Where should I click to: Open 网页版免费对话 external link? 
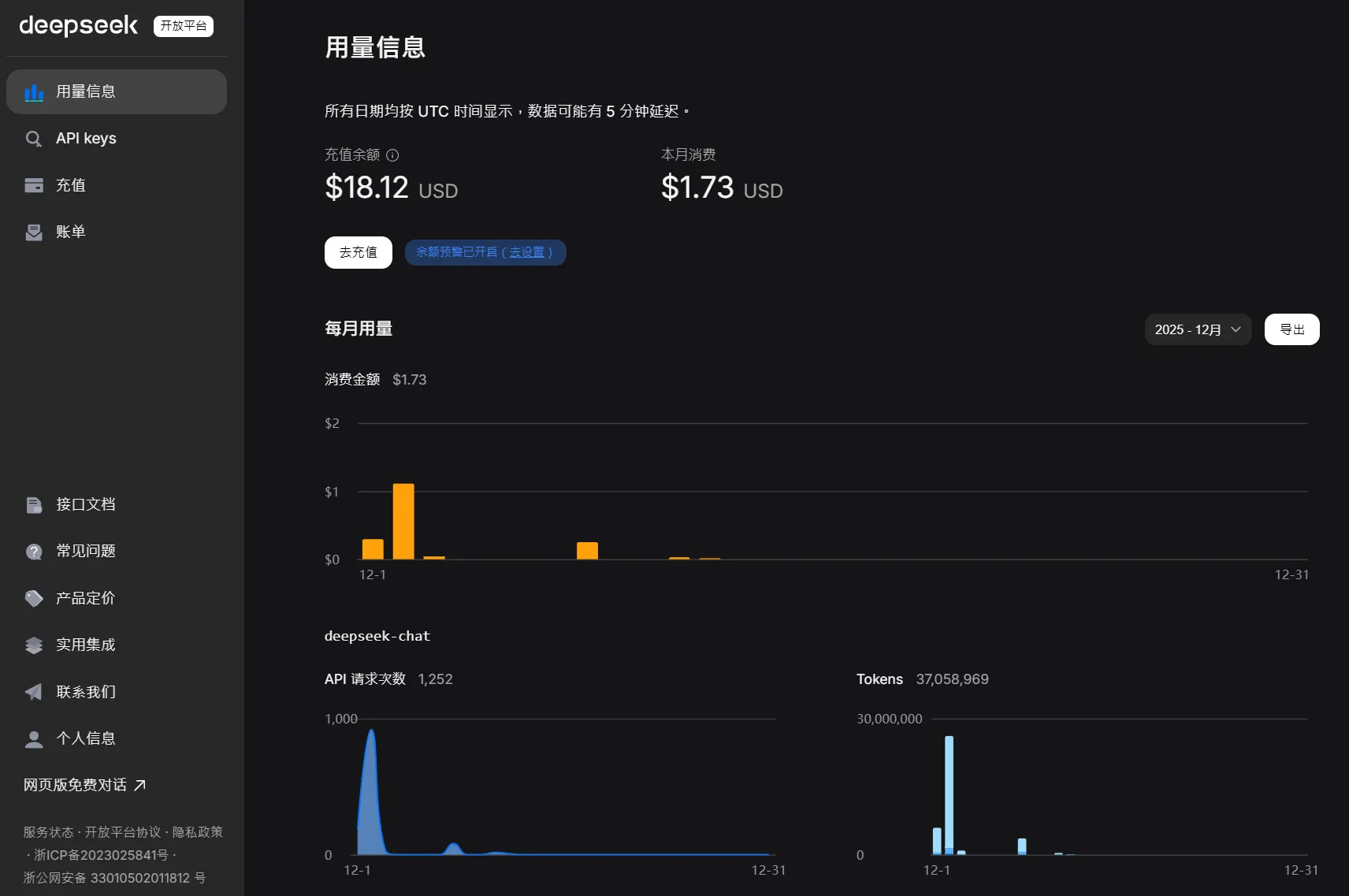(84, 785)
